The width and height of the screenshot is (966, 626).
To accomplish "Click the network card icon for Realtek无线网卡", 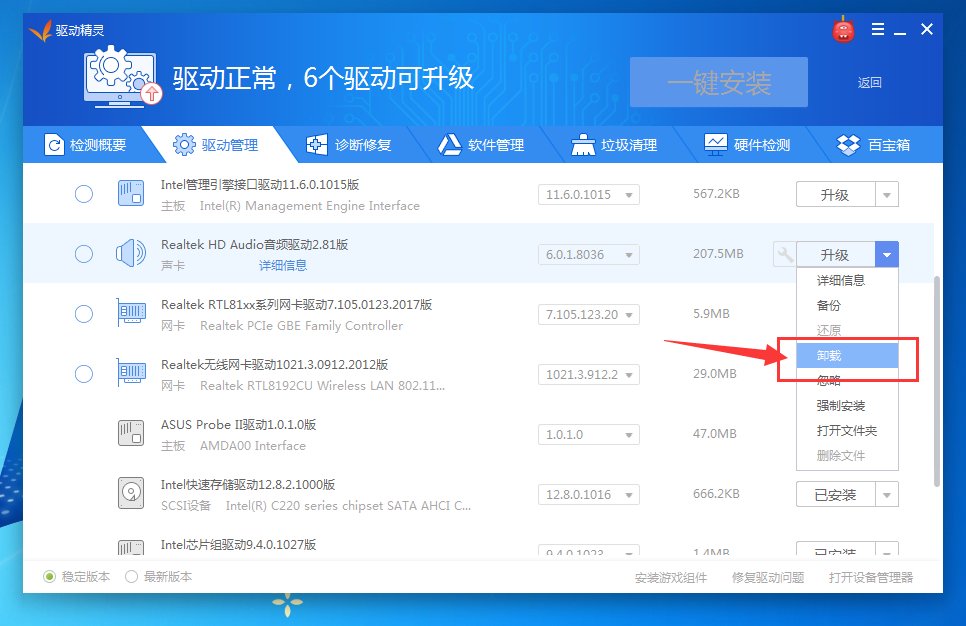I will pyautogui.click(x=131, y=372).
